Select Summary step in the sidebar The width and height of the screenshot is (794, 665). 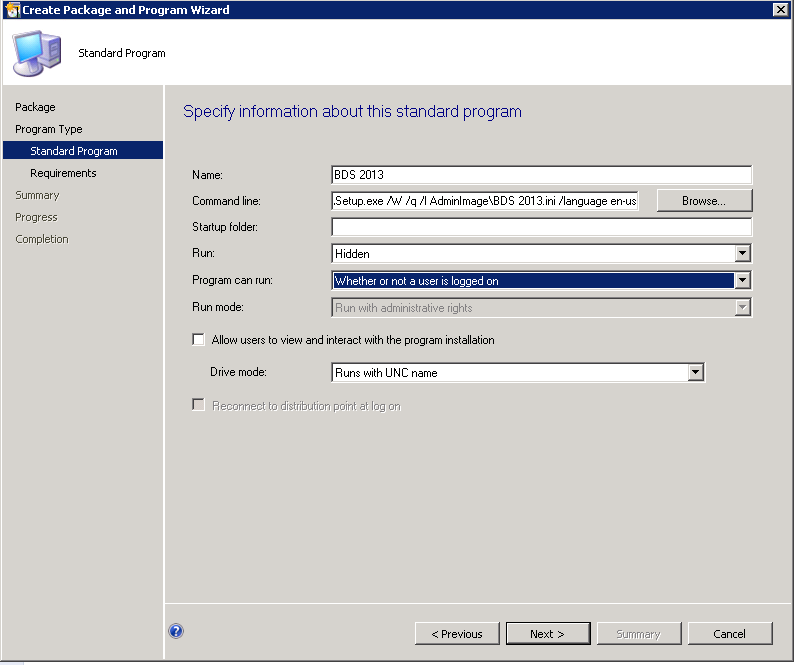[x=37, y=195]
